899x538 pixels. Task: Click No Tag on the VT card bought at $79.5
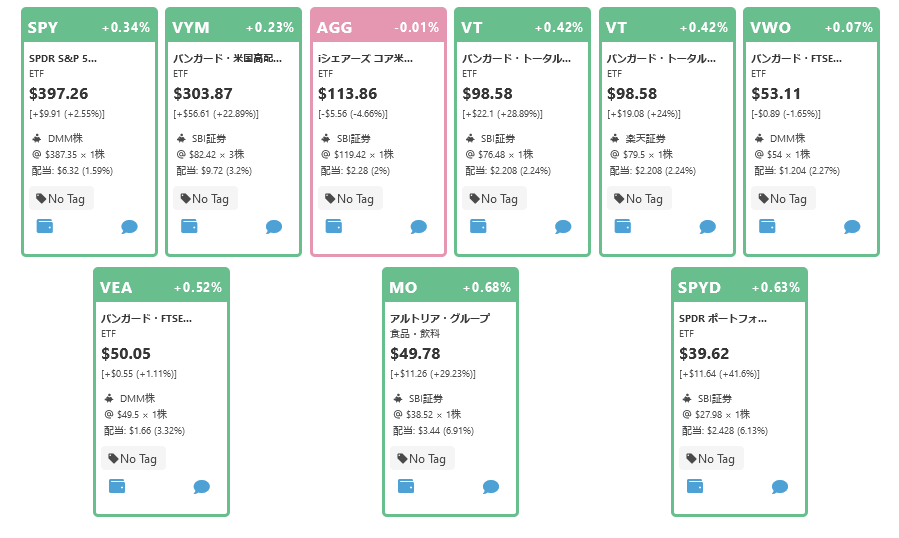[x=639, y=198]
